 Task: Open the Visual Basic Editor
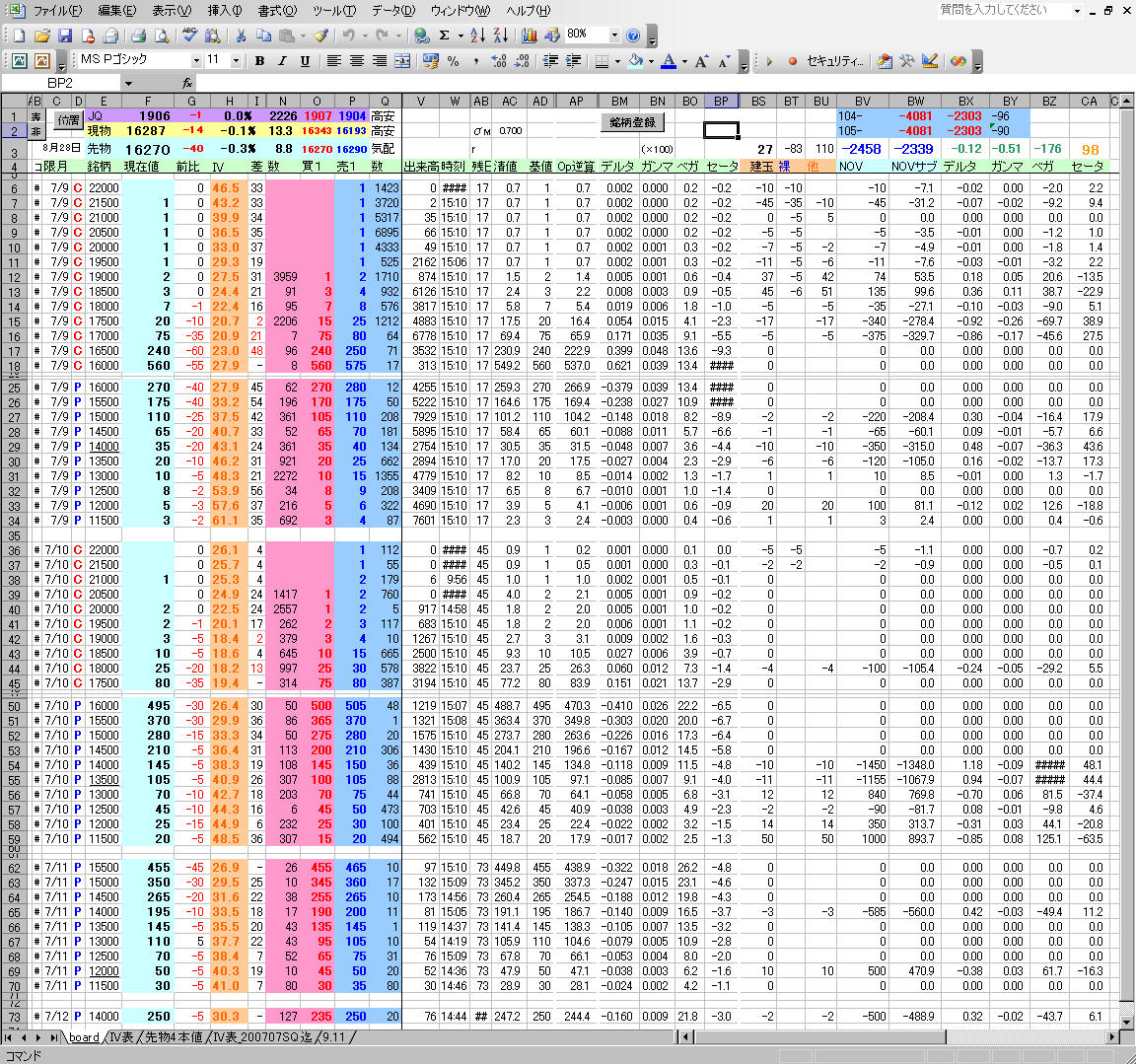pyautogui.click(x=884, y=61)
